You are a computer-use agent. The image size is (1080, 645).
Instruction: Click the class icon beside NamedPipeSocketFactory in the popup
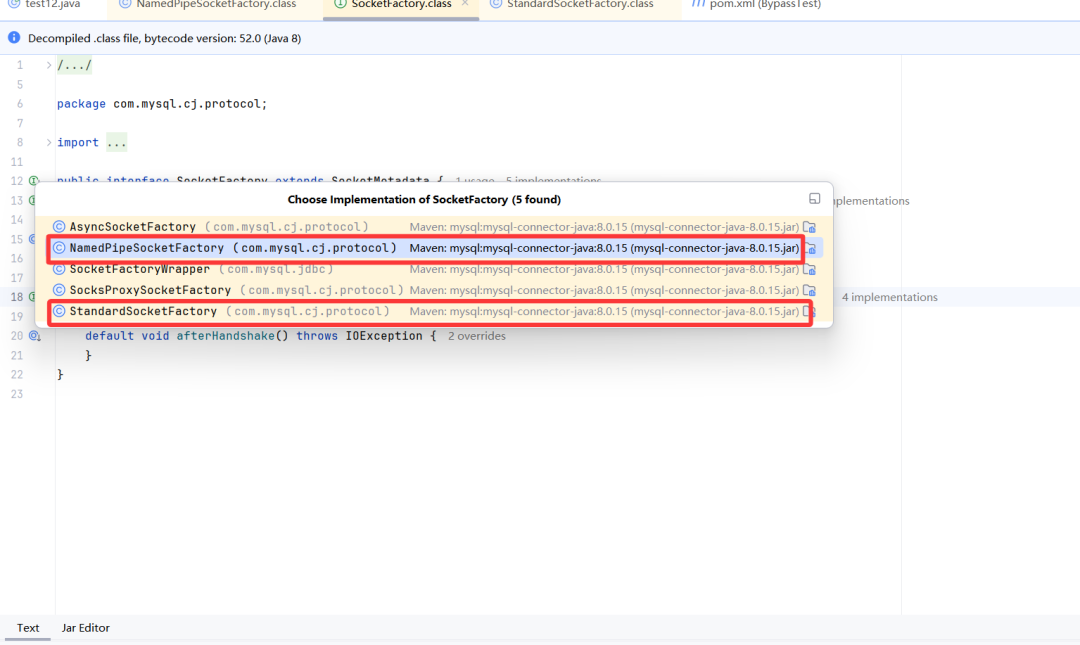coord(59,248)
